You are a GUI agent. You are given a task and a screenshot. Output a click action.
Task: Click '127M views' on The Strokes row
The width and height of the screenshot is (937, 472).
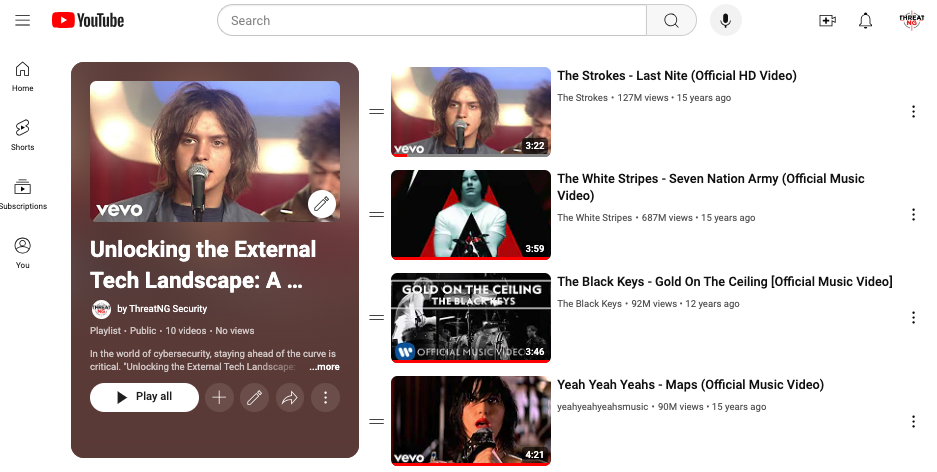click(643, 98)
